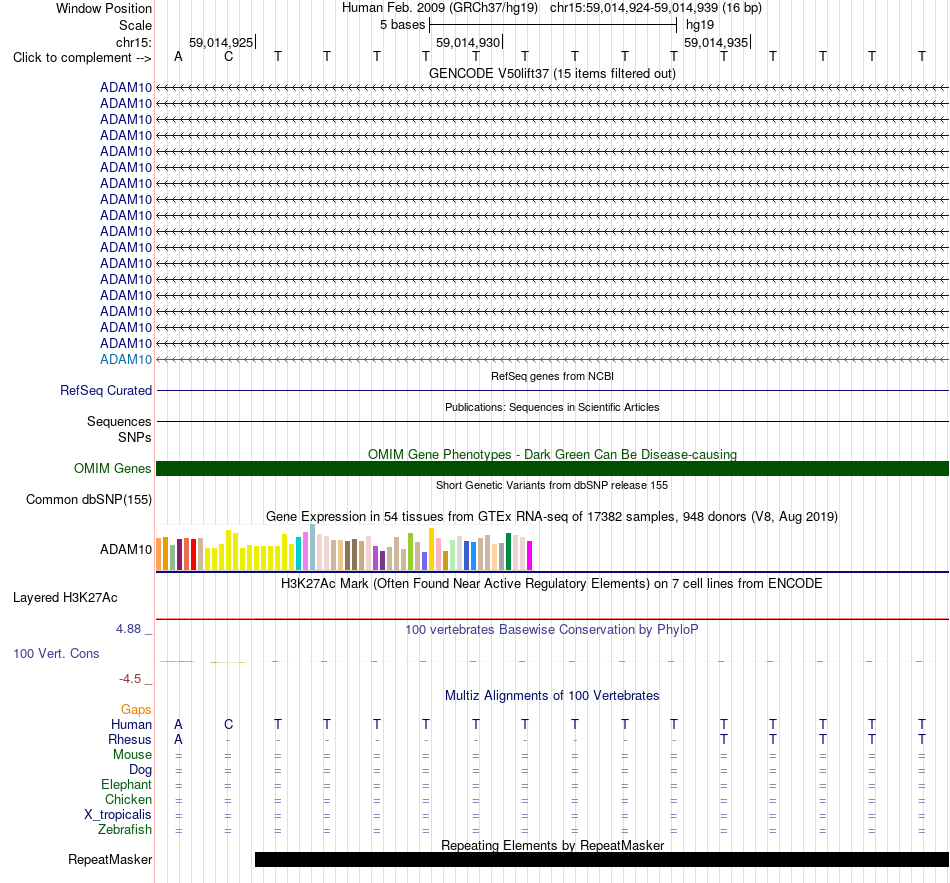The width and height of the screenshot is (950, 883).
Task: Click 'Multiz Alignments of 100 Vertebrates' title
Action: (x=552, y=696)
